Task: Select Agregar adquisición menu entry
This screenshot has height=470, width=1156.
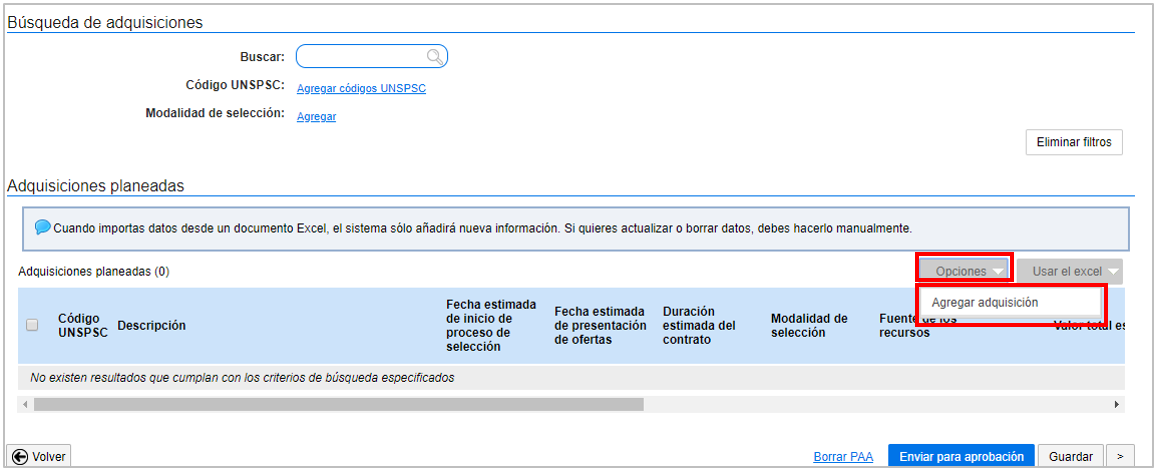Action: click(x=984, y=302)
